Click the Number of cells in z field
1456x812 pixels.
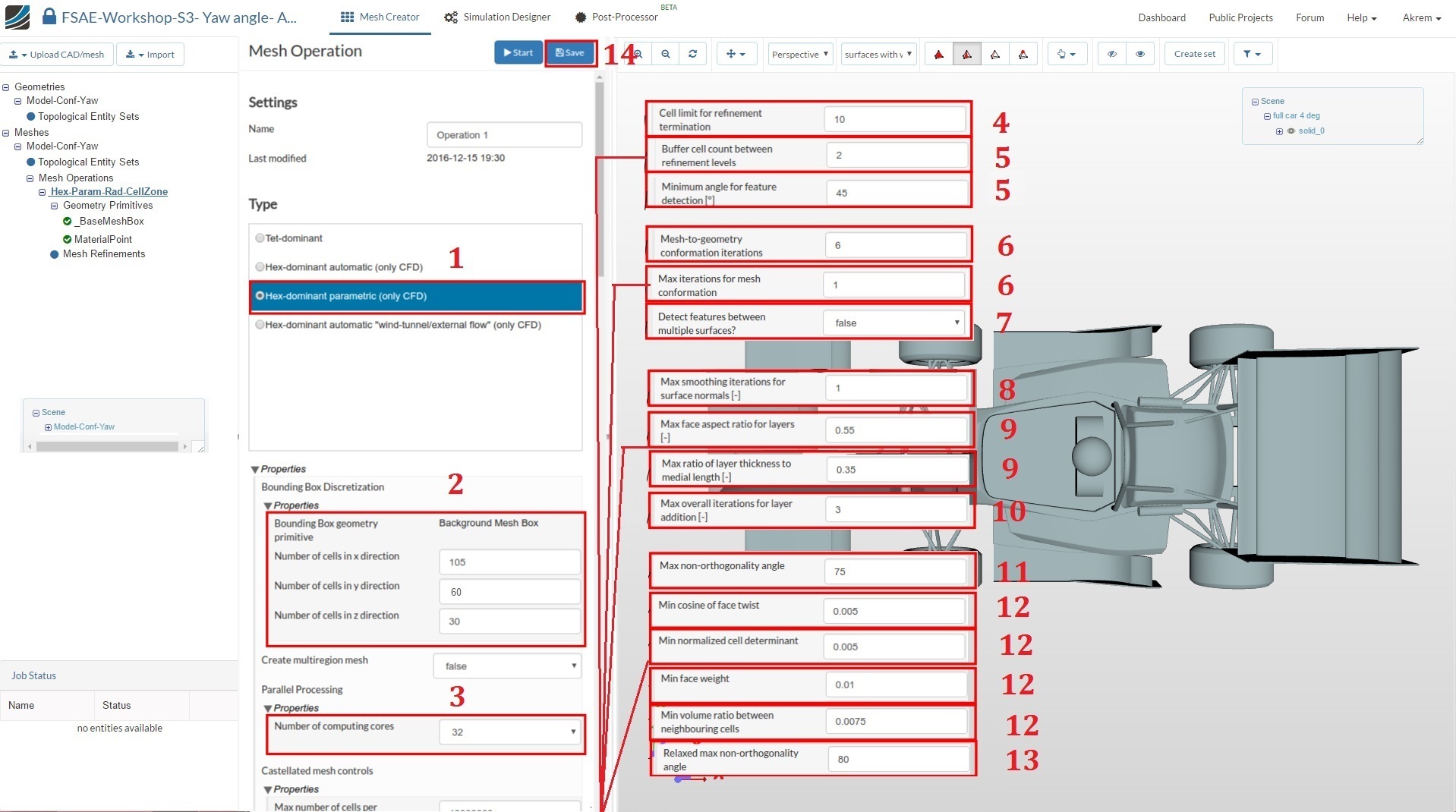(509, 622)
